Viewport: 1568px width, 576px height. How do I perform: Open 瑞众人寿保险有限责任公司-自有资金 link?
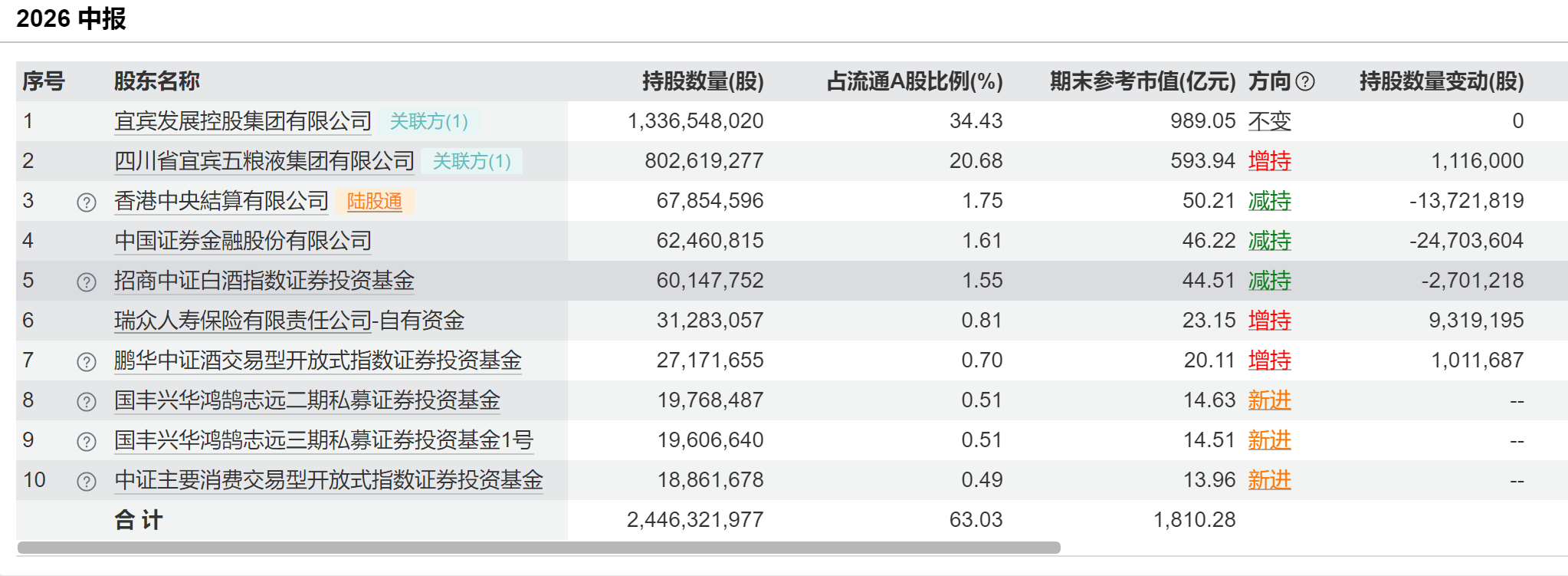coord(290,321)
